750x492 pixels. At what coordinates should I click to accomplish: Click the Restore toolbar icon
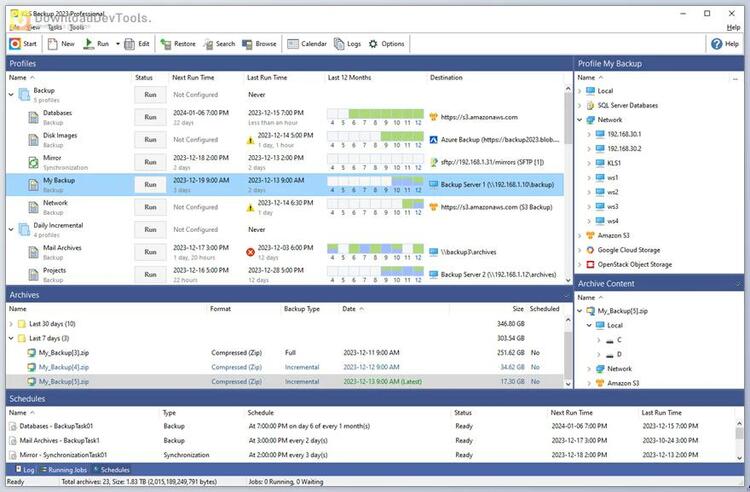coord(166,44)
